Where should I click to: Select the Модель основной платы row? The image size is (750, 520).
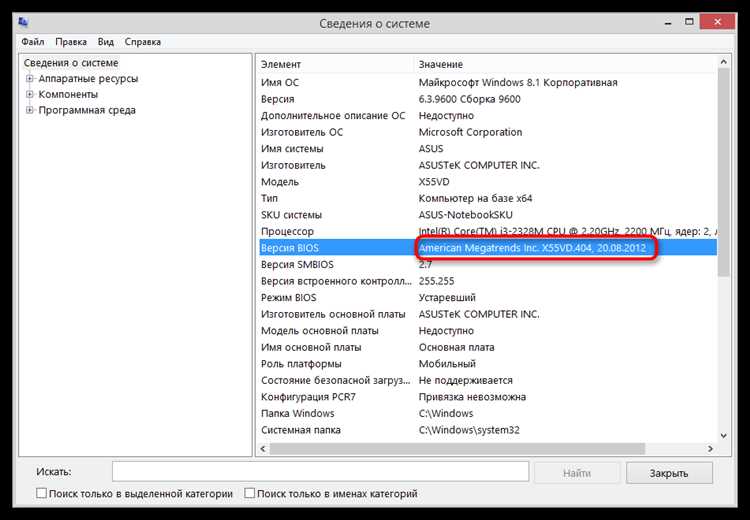click(488, 331)
